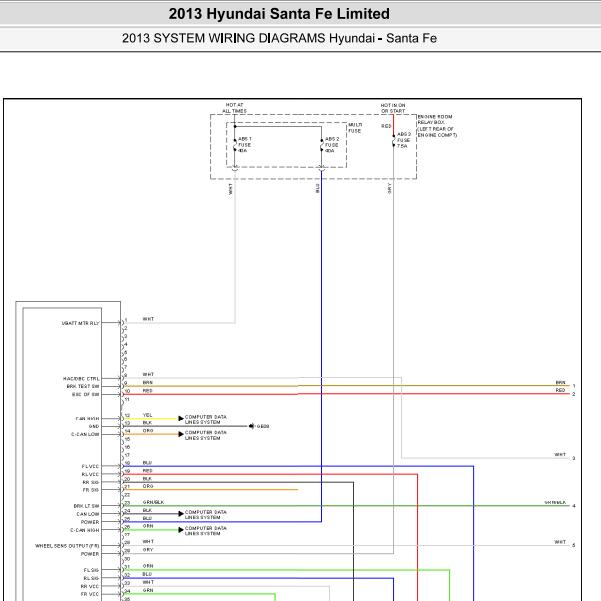The height and width of the screenshot is (601, 601).
Task: Select the 'RR SIG' terminal label
Action: click(90, 482)
